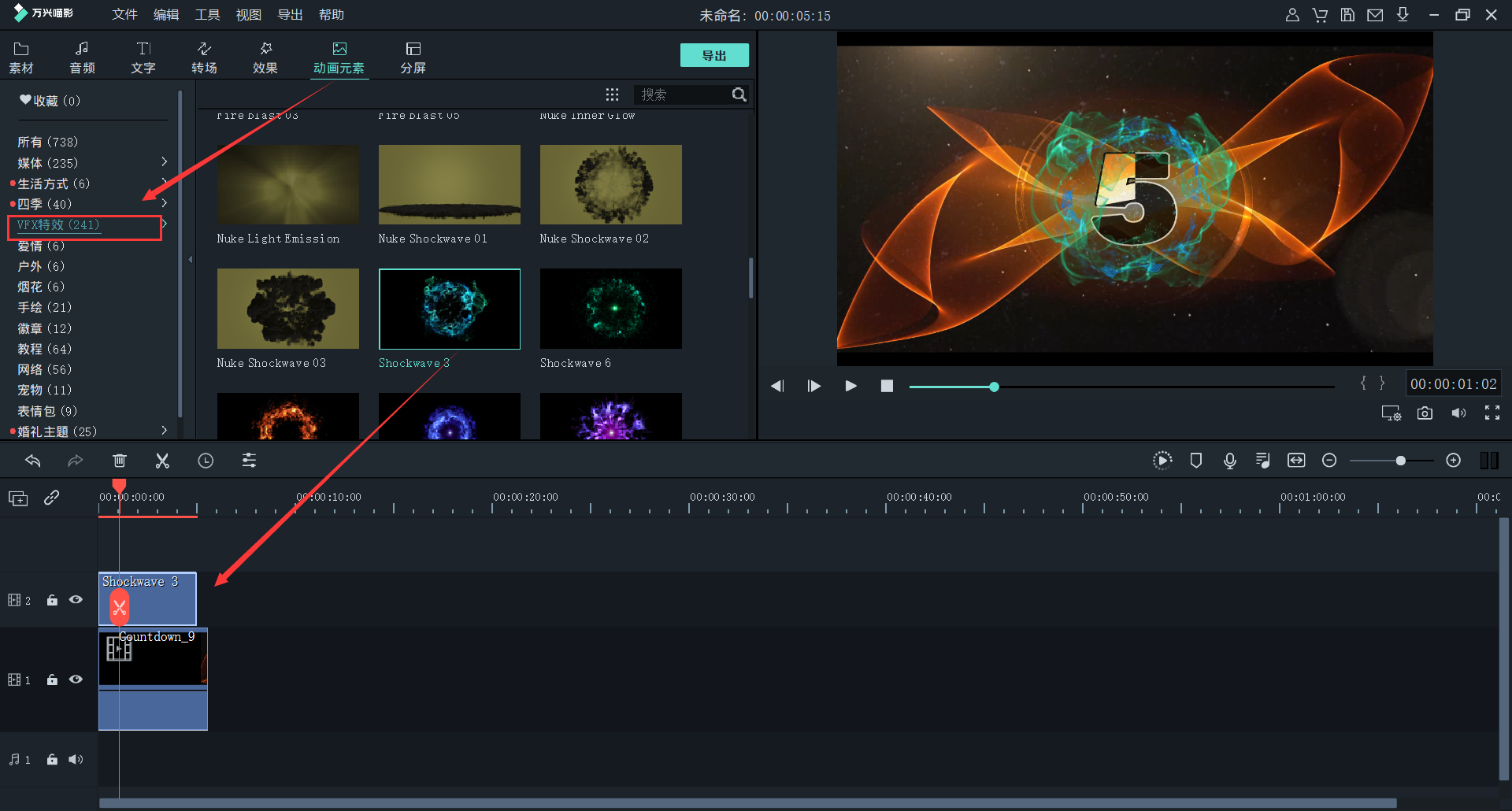The image size is (1512, 811).
Task: Click the 导出 export button
Action: (713, 55)
